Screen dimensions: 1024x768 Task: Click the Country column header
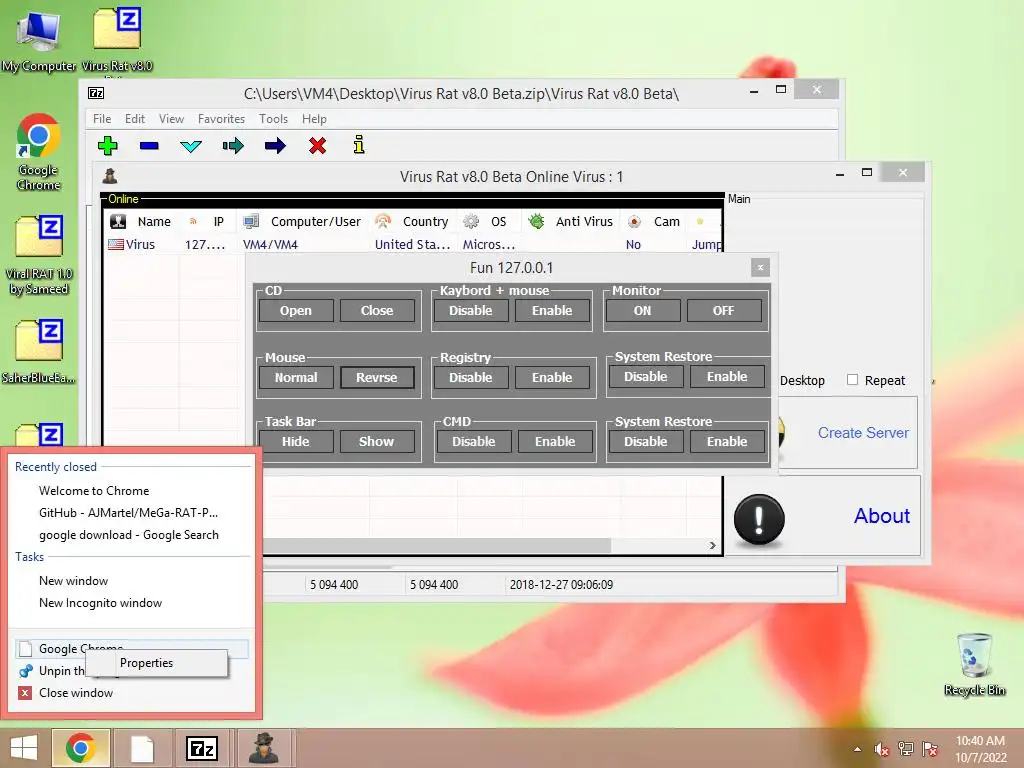(413, 221)
